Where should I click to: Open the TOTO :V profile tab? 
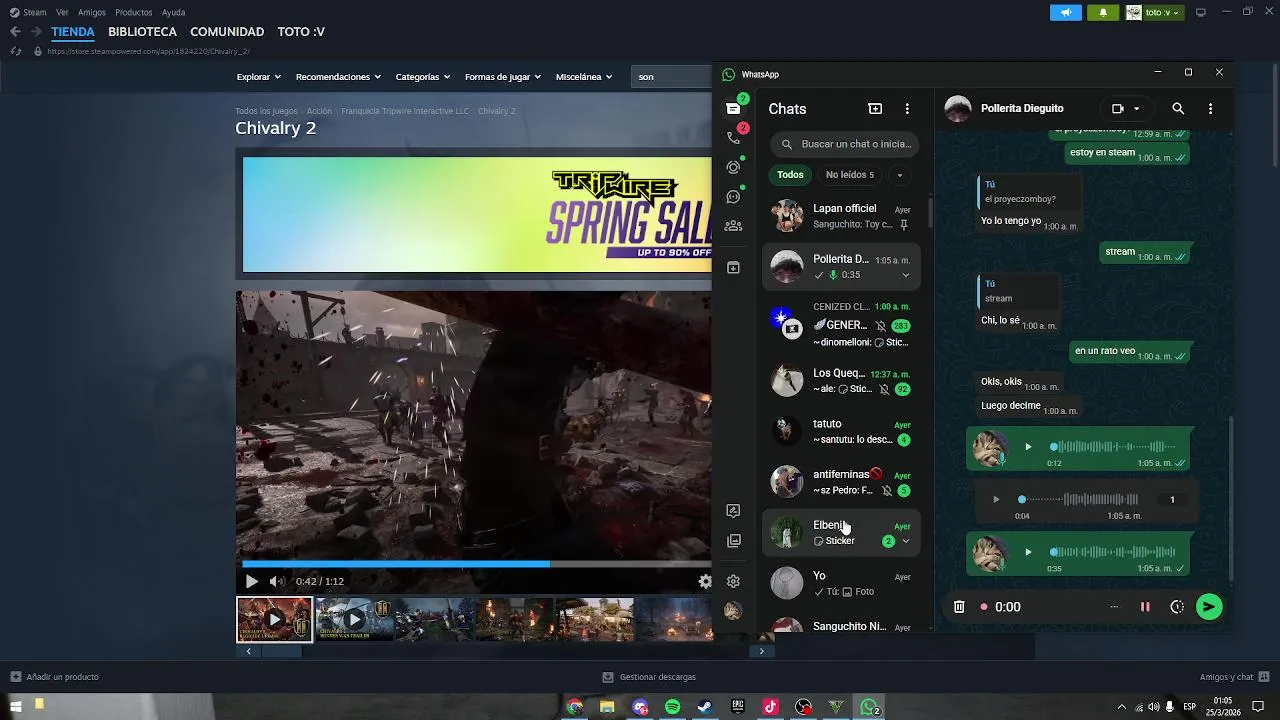(x=301, y=32)
